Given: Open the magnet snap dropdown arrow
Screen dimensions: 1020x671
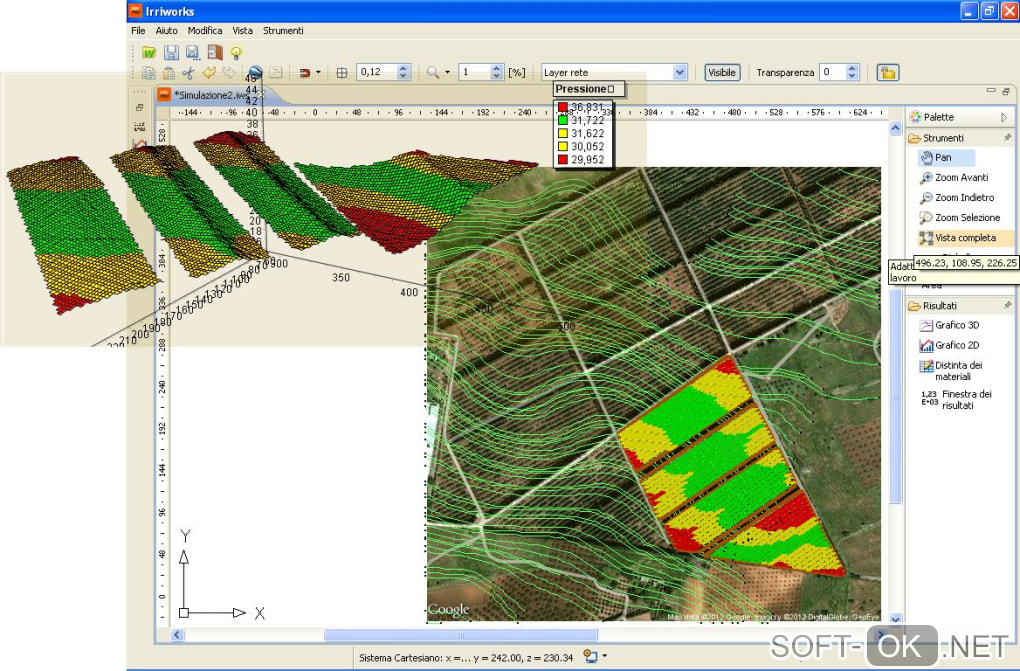Looking at the screenshot, I should click(x=318, y=73).
